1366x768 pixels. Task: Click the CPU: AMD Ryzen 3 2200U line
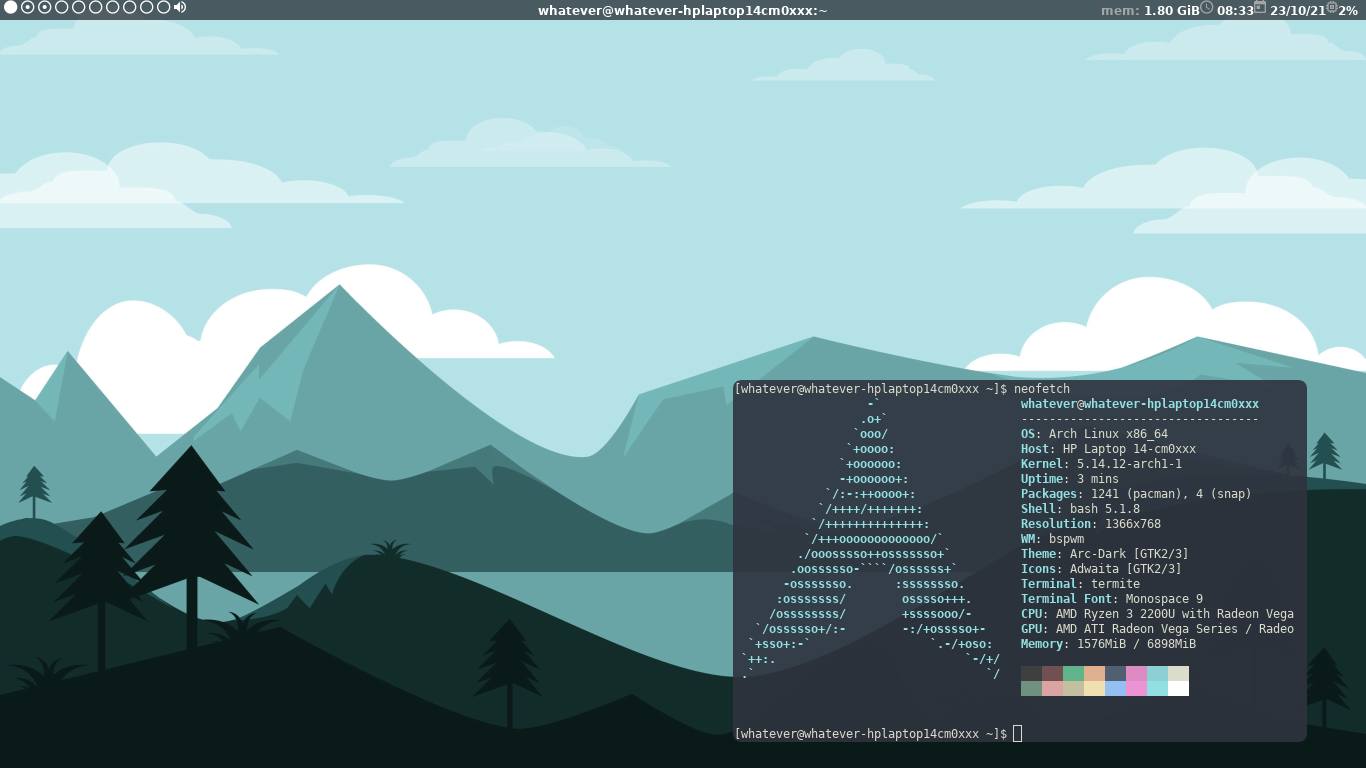tap(1157, 614)
